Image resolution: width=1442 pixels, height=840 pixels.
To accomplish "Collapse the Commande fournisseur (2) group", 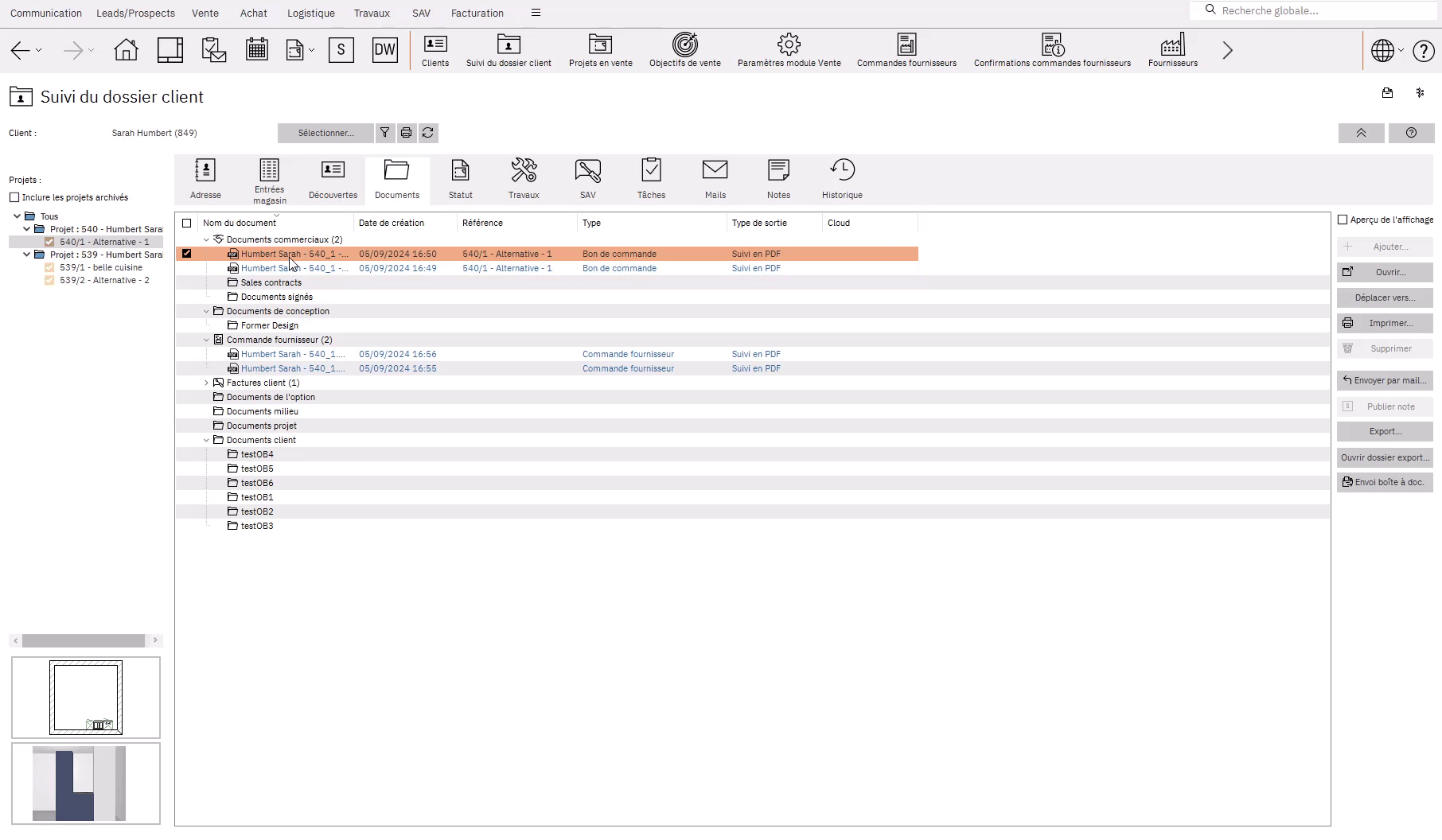I will pyautogui.click(x=206, y=340).
